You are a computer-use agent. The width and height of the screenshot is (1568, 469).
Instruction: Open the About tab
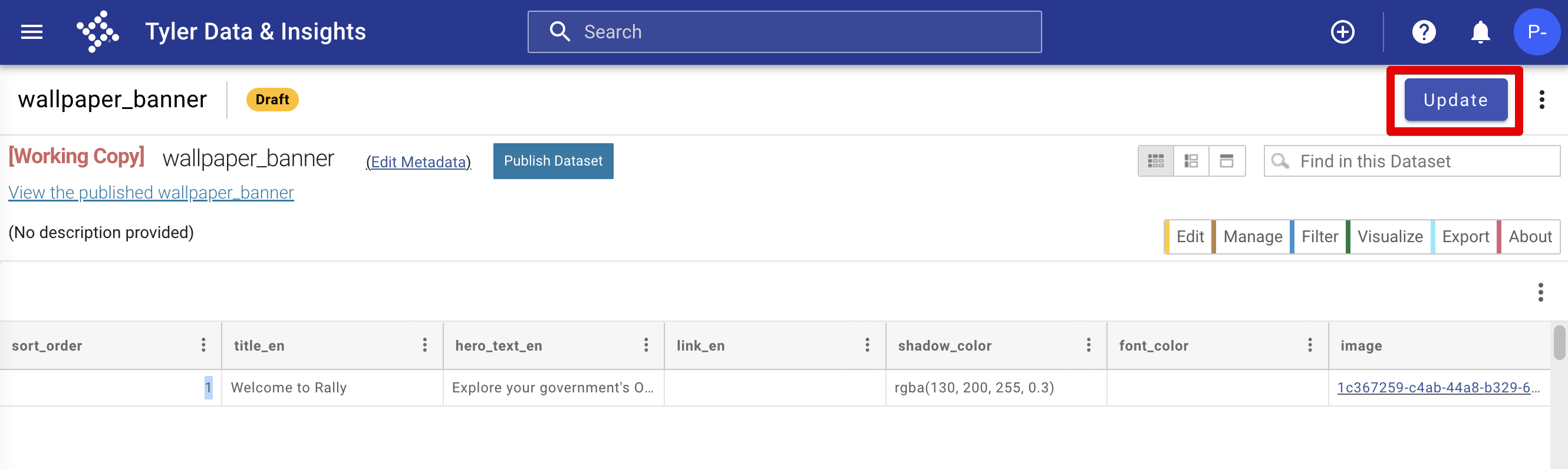[x=1529, y=237]
